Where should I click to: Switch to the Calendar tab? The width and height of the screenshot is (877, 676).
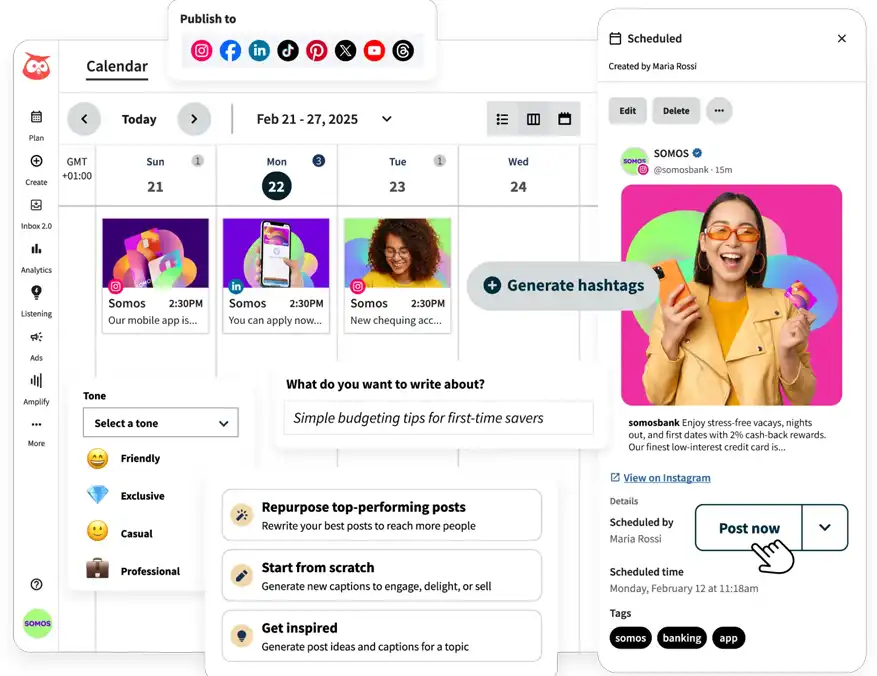[x=116, y=67]
